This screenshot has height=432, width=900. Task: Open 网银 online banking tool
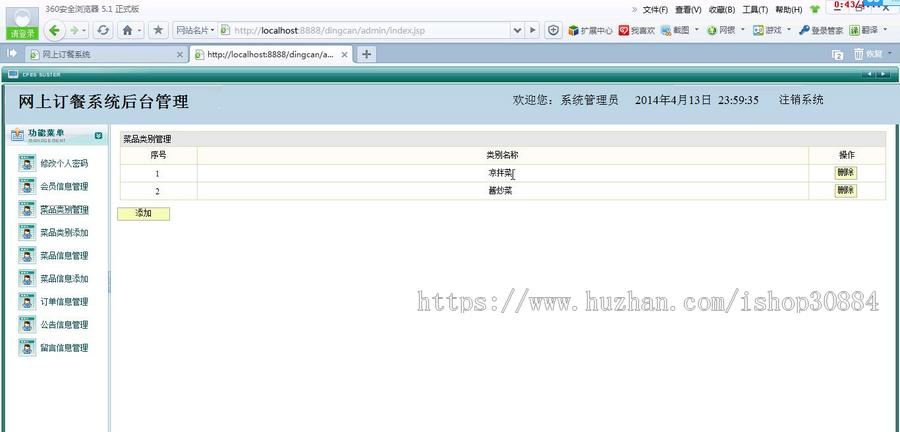click(721, 30)
